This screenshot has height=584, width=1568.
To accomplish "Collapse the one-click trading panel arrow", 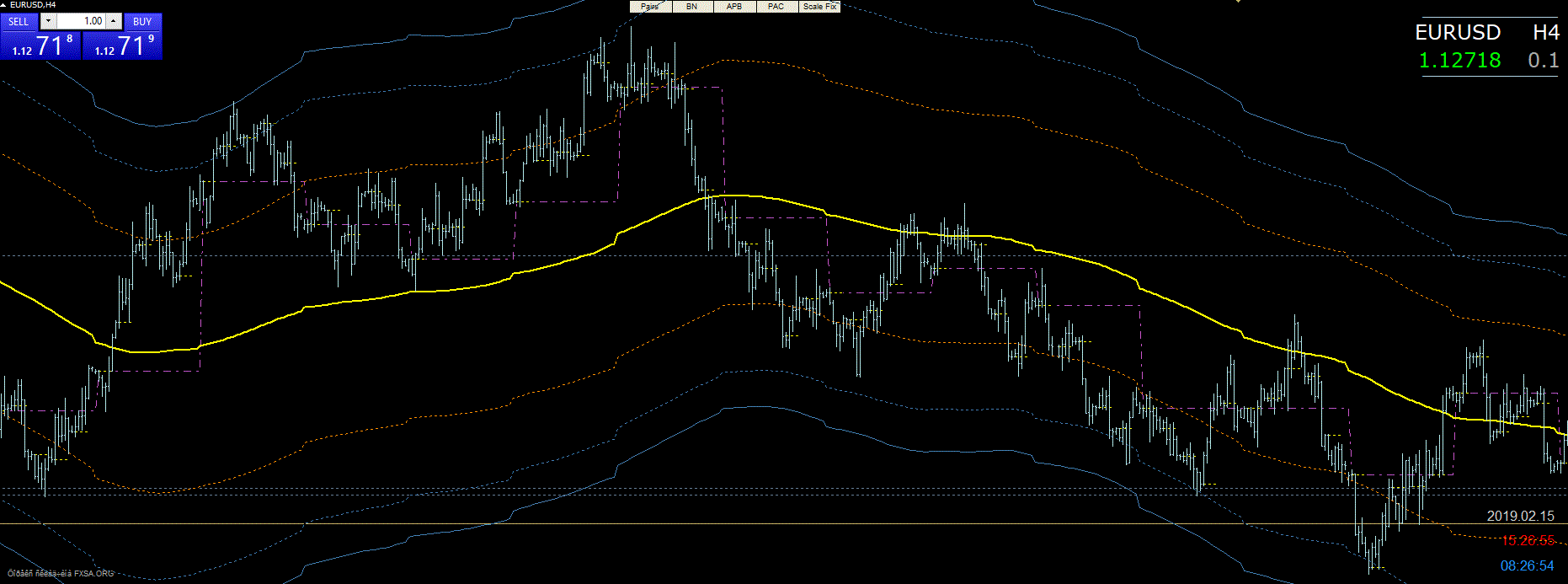I will (4, 5).
